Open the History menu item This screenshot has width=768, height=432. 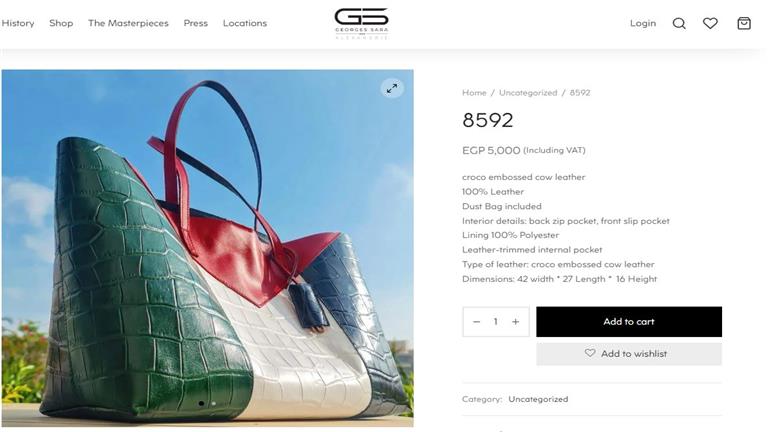[18, 23]
